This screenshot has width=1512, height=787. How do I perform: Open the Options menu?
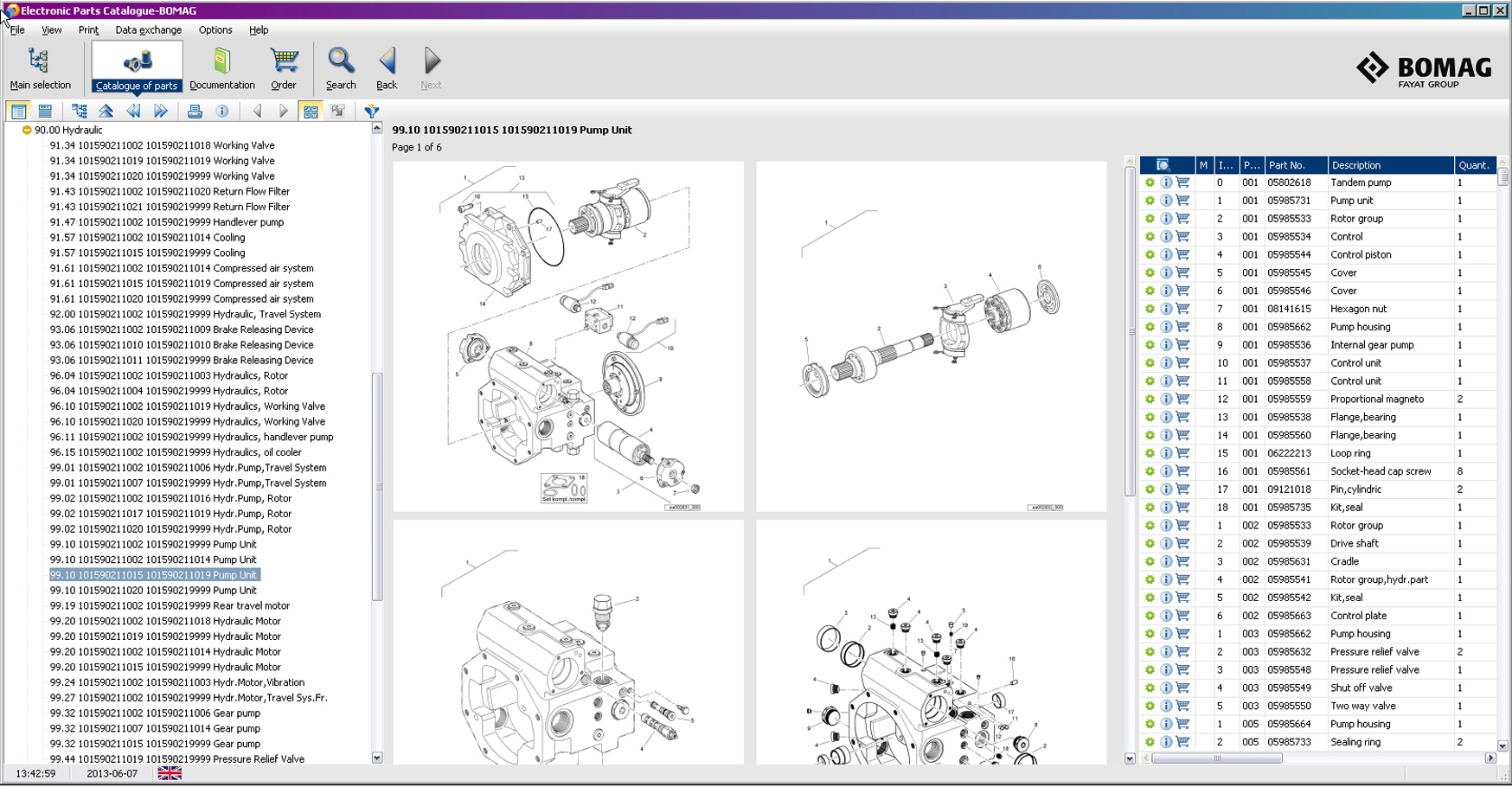coord(215,30)
